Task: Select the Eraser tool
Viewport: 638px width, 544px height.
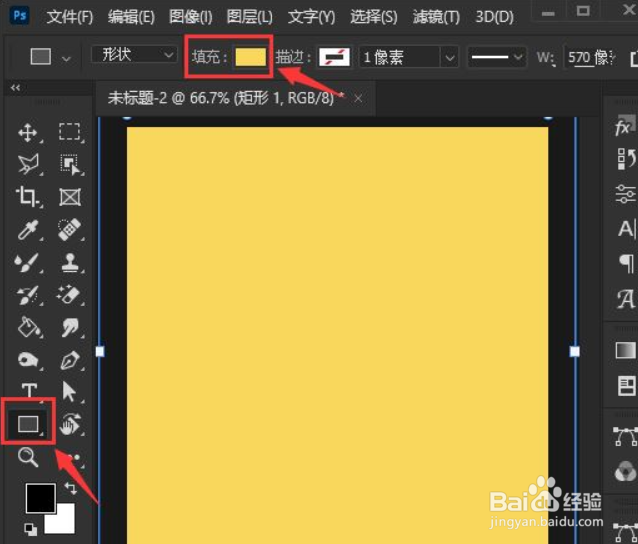Action: tap(69, 295)
